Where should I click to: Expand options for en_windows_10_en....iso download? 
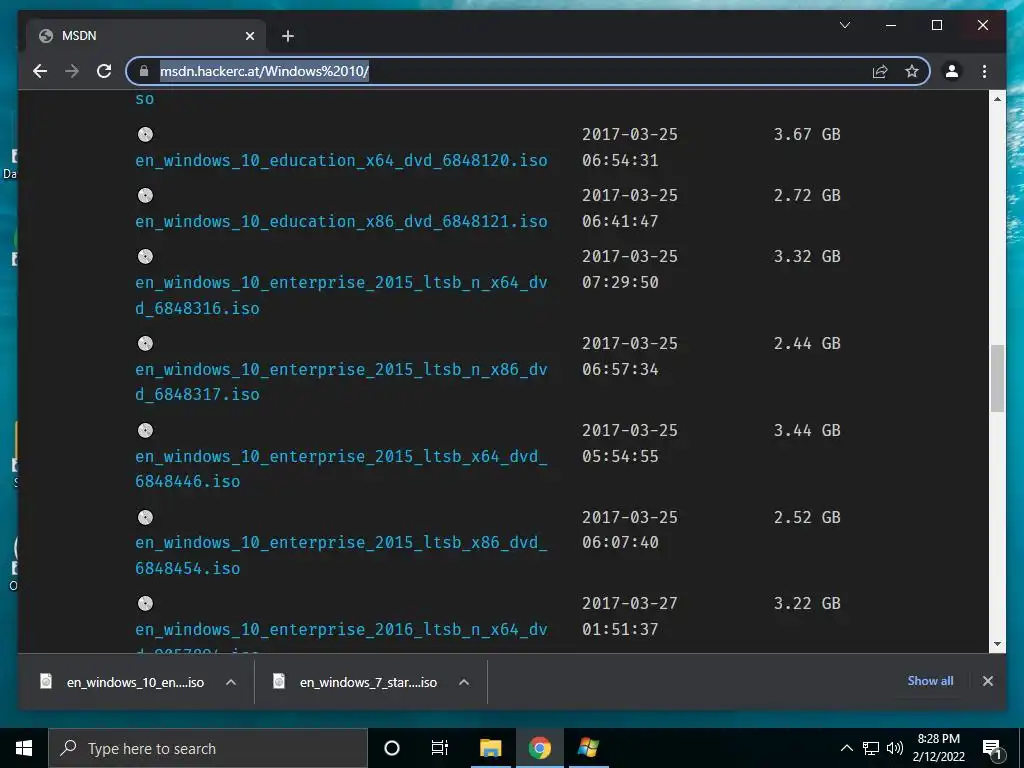click(x=231, y=682)
